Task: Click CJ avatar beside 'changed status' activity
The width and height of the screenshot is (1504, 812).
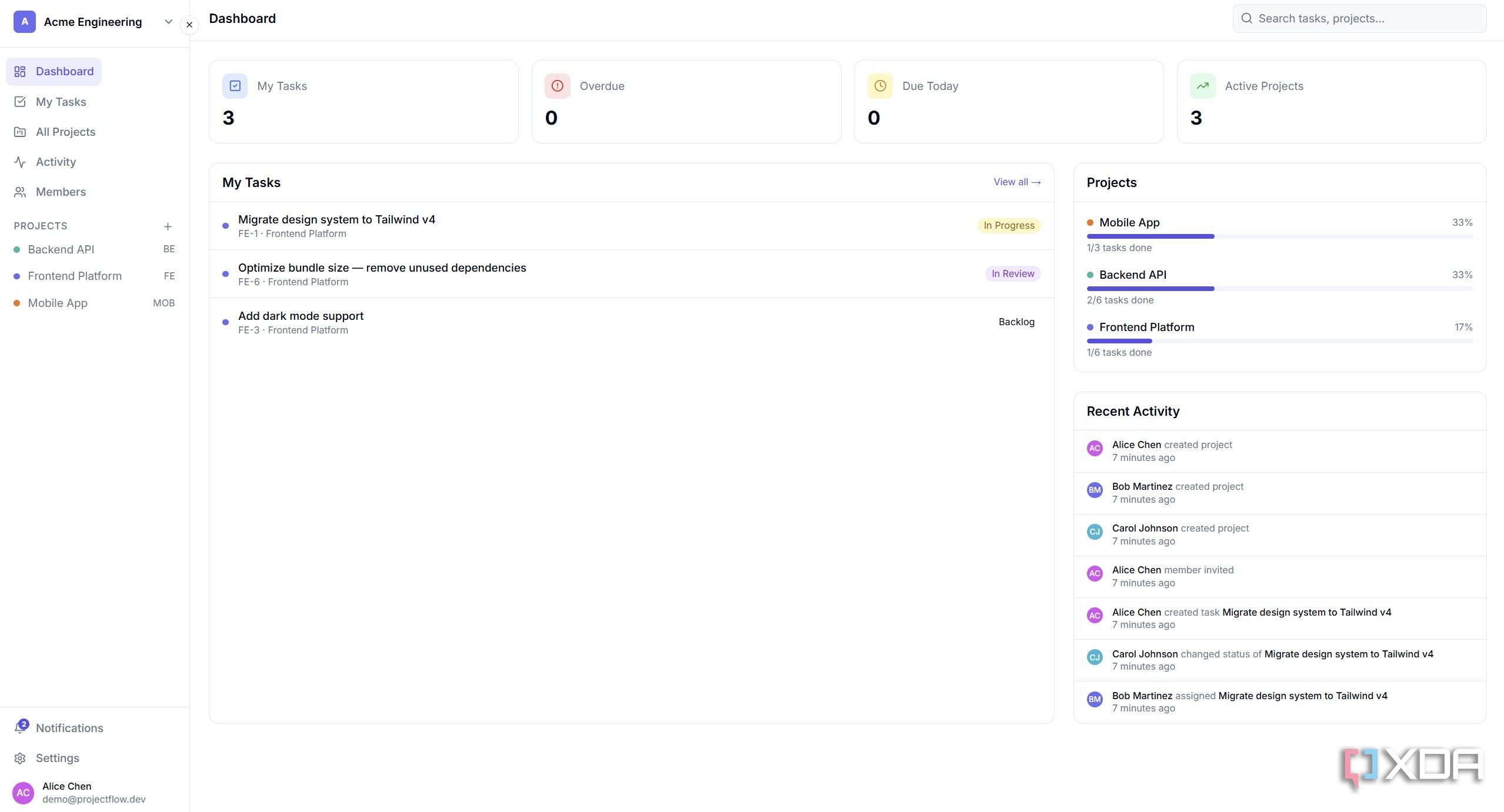Action: coord(1095,657)
